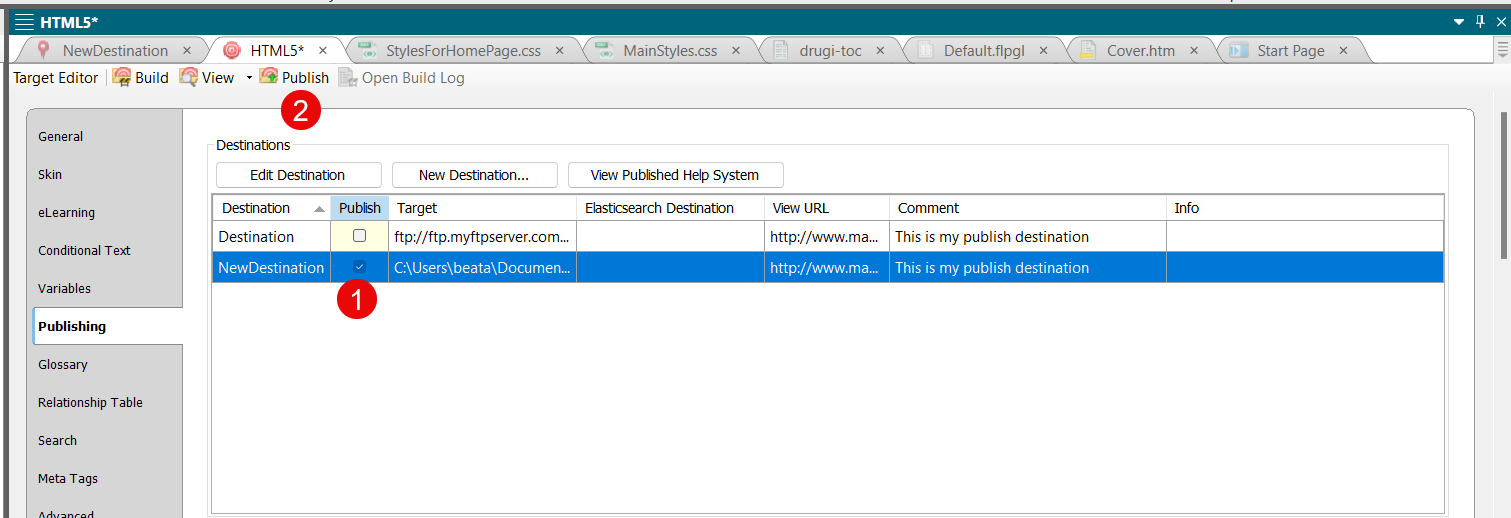Image resolution: width=1511 pixels, height=518 pixels.
Task: Select the 'NewDestination' row name cell
Action: tap(271, 268)
